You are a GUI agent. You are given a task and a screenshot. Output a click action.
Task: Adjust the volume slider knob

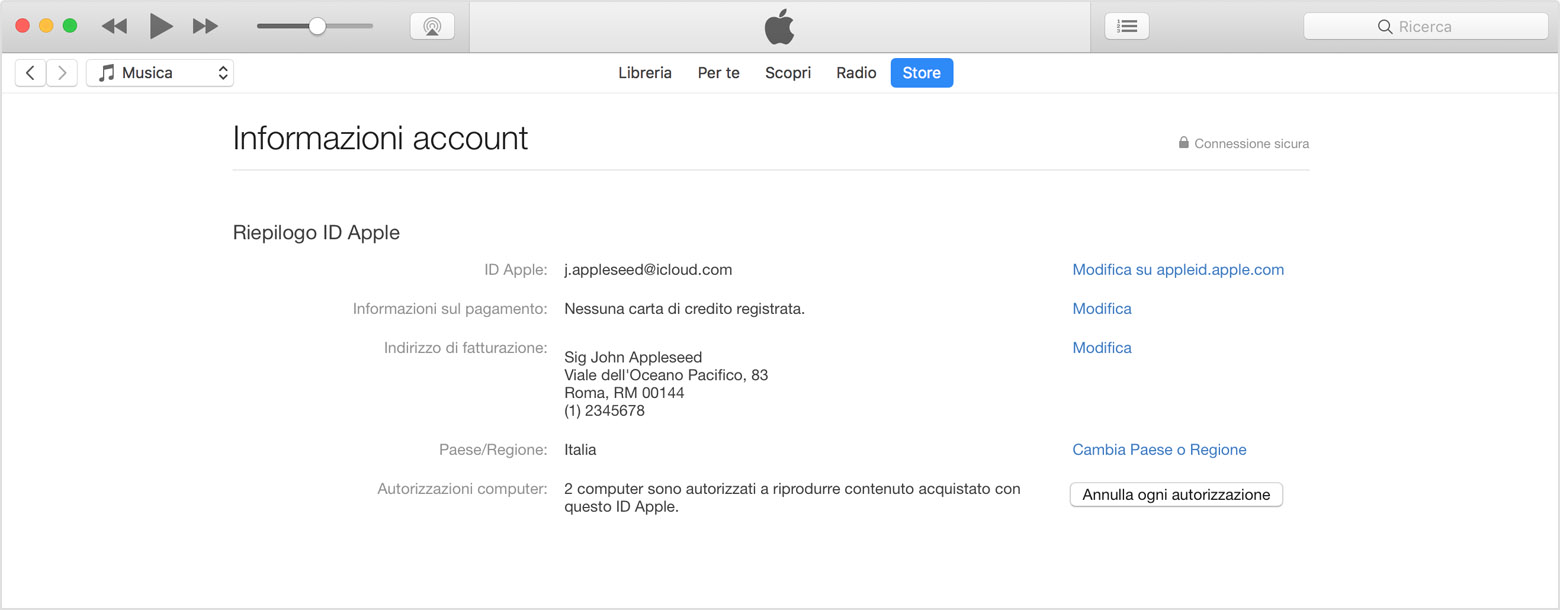(317, 27)
